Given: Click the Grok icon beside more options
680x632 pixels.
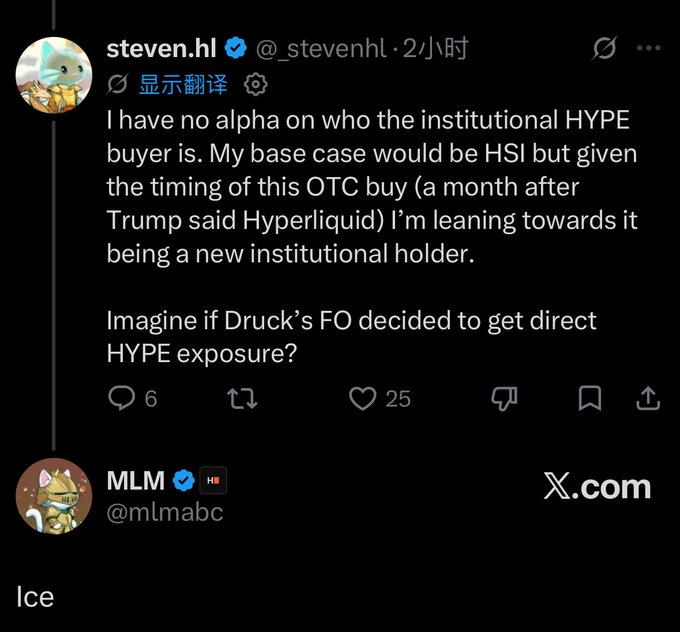Looking at the screenshot, I should click(x=604, y=48).
